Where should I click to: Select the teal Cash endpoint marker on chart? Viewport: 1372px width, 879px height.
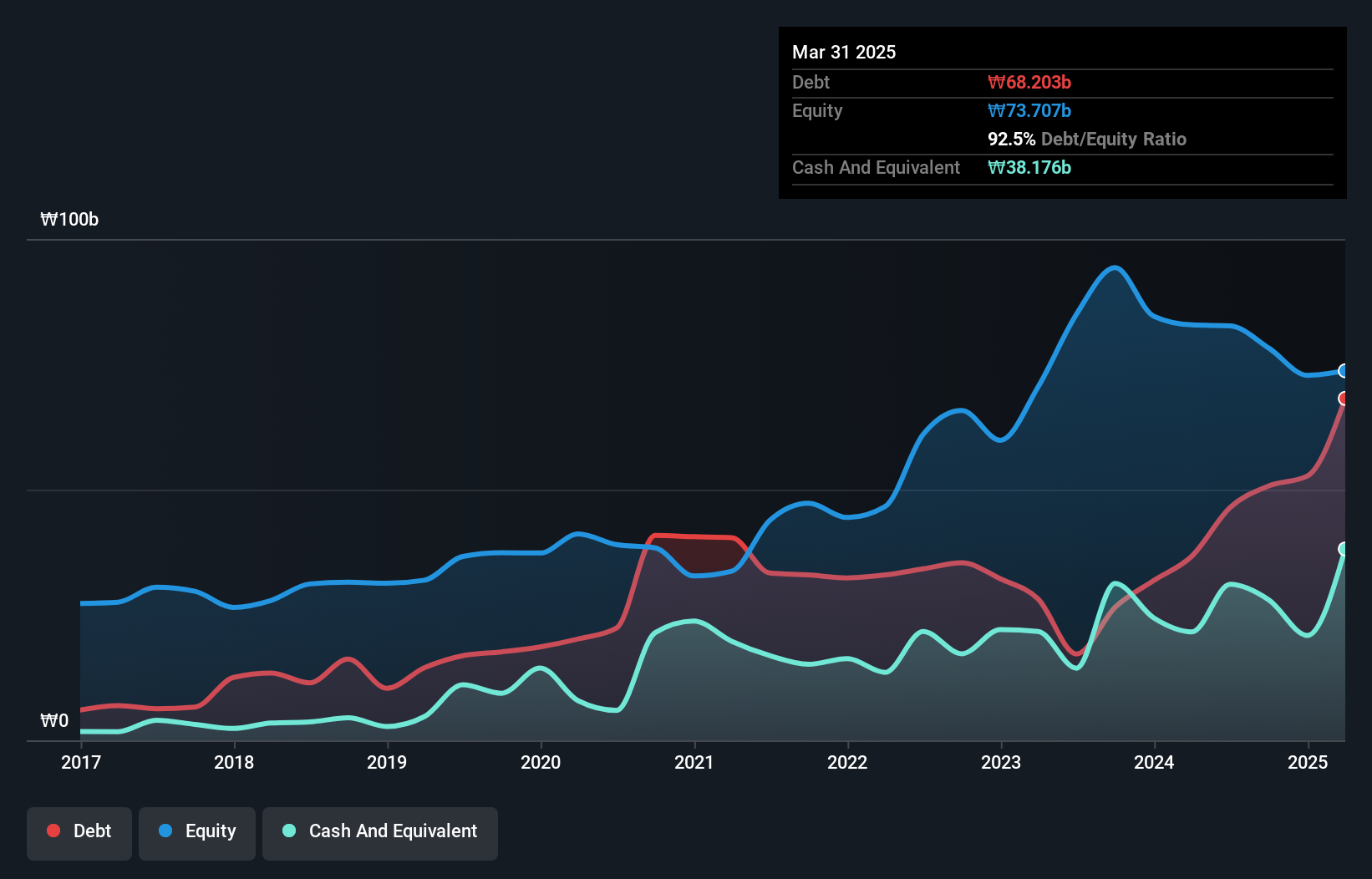pyautogui.click(x=1343, y=549)
